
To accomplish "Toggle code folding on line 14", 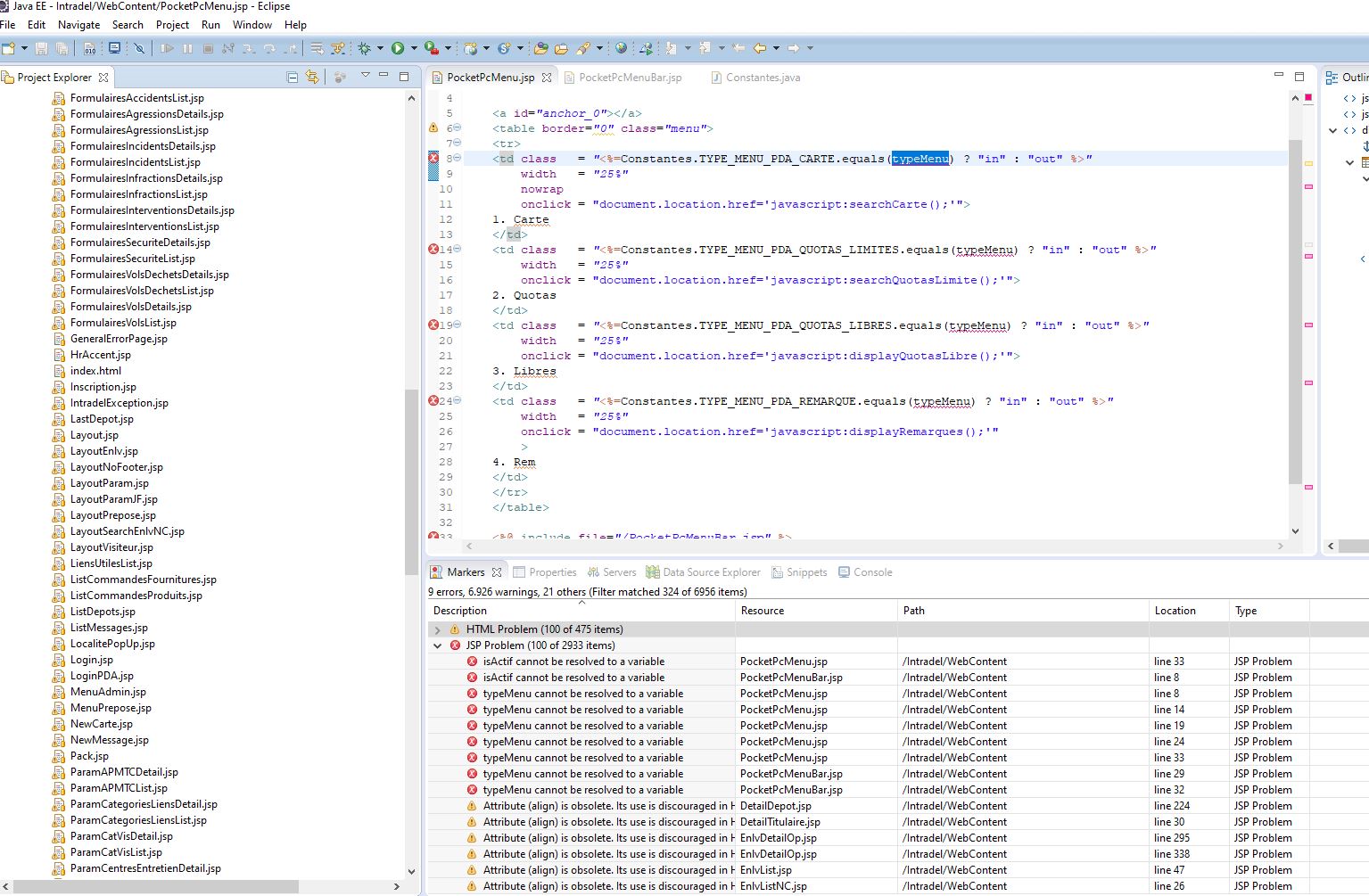I will pos(458,250).
